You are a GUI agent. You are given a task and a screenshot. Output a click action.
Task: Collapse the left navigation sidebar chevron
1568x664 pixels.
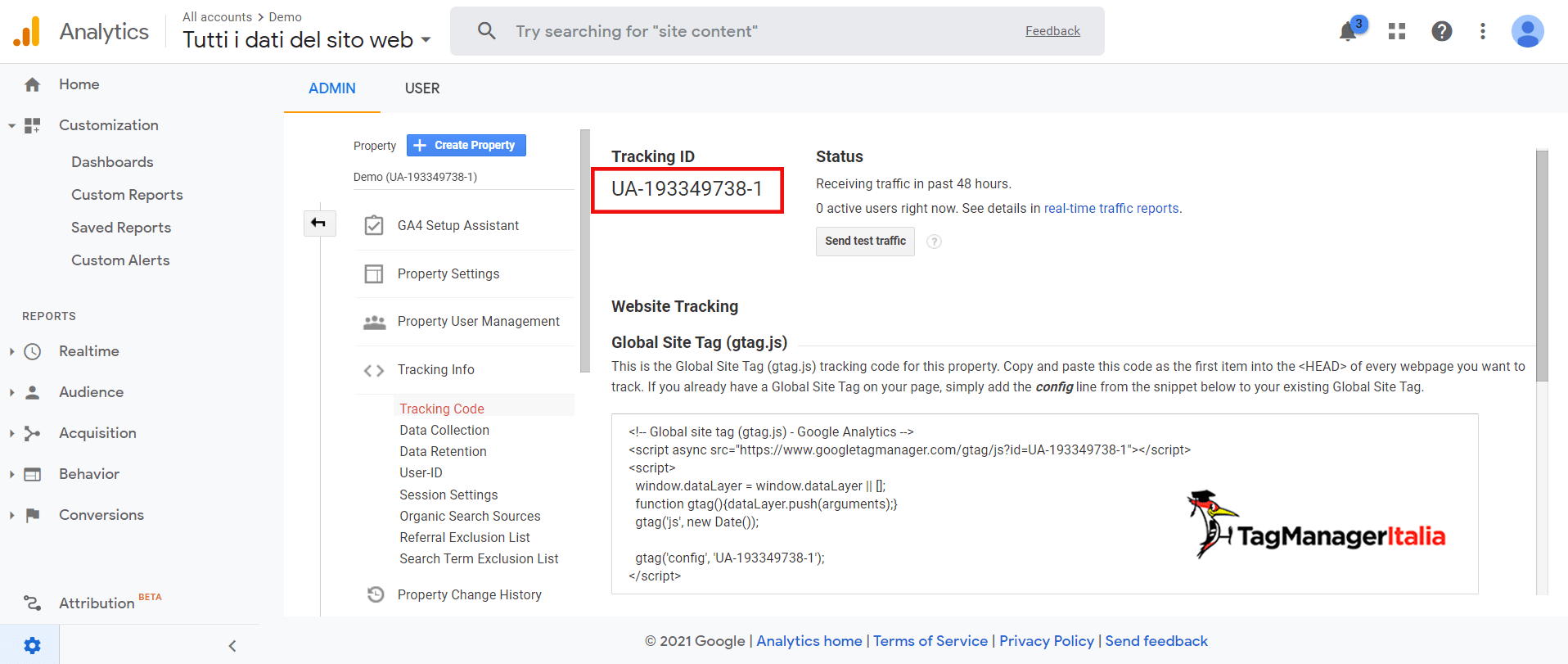pos(232,646)
